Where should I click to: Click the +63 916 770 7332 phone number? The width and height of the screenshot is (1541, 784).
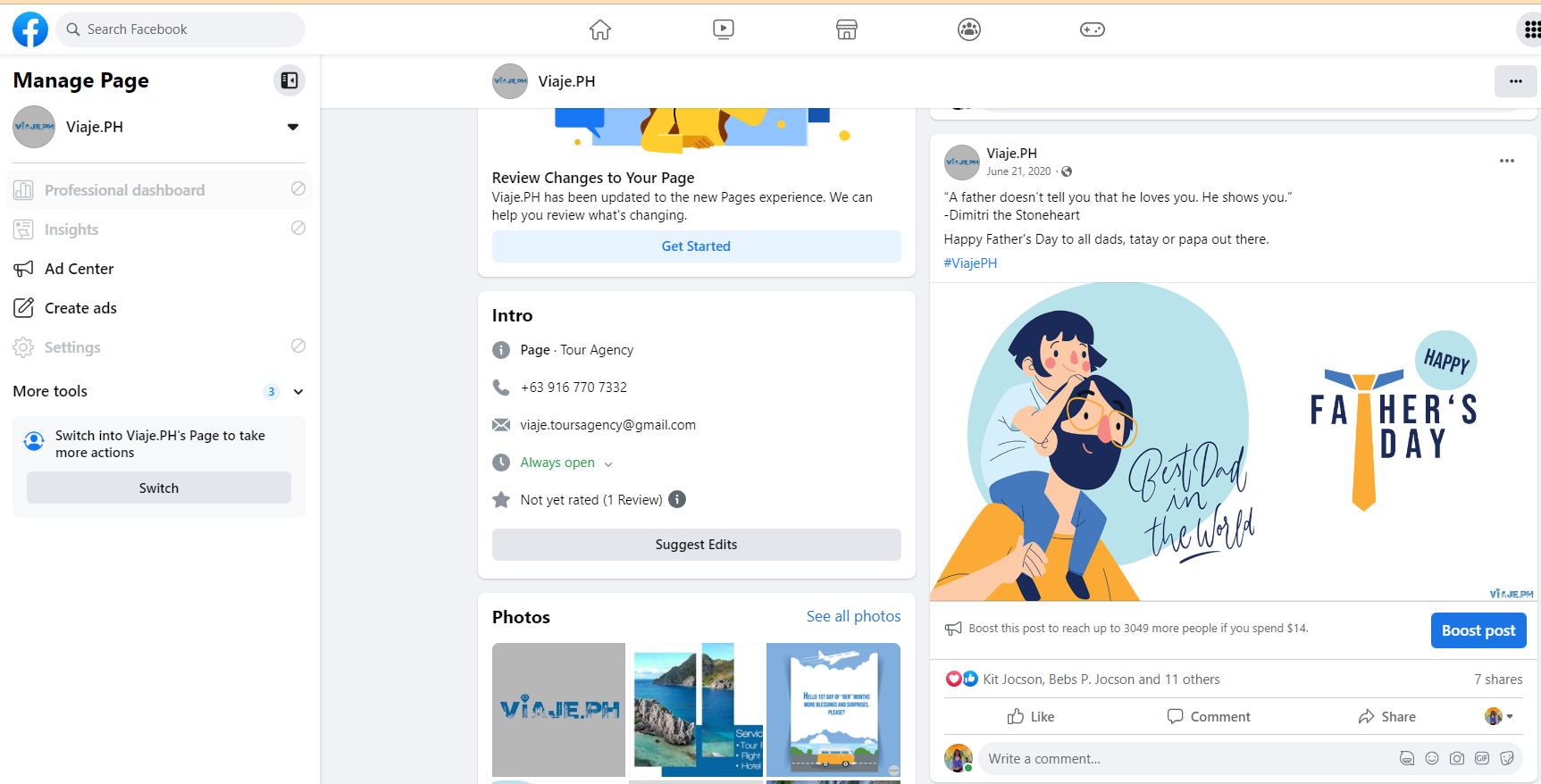574,388
